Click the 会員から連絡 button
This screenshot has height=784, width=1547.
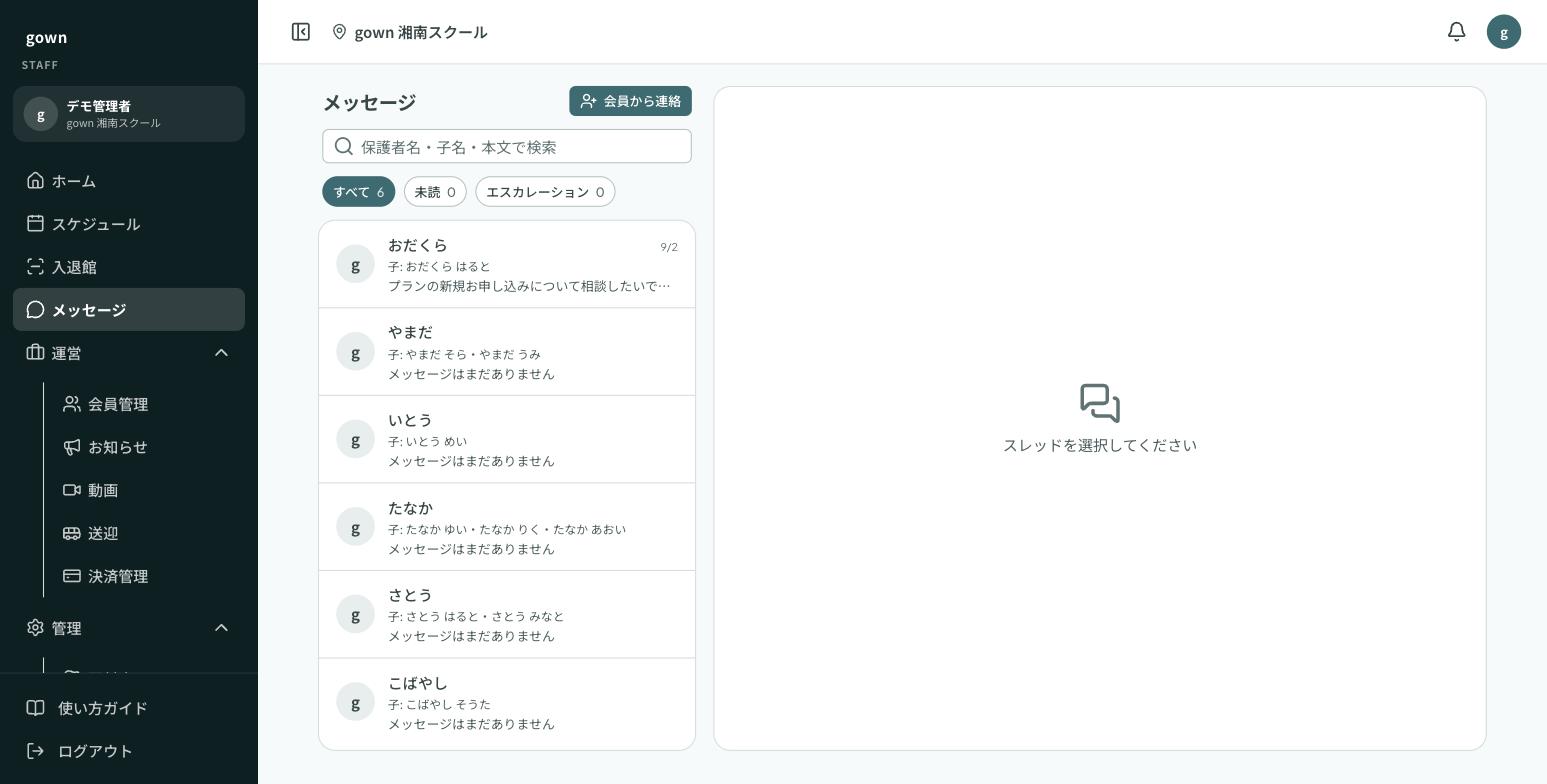pyautogui.click(x=630, y=101)
